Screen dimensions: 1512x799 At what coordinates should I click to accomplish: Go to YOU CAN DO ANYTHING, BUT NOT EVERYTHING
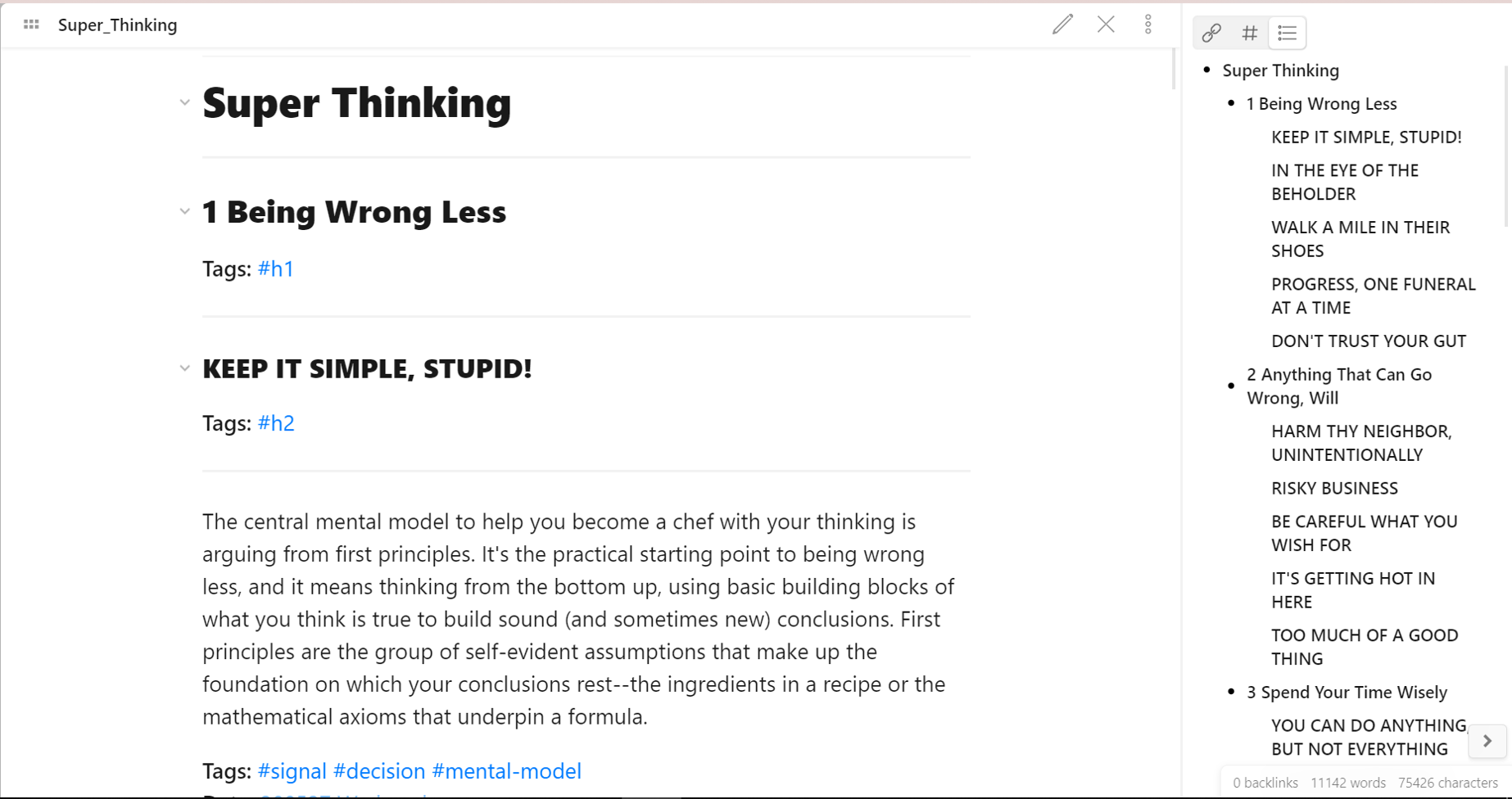click(x=1369, y=738)
